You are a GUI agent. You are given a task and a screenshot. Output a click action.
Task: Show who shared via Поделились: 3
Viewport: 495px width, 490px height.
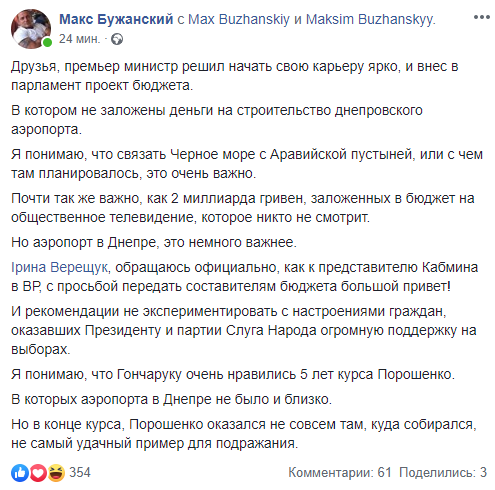pyautogui.click(x=443, y=473)
